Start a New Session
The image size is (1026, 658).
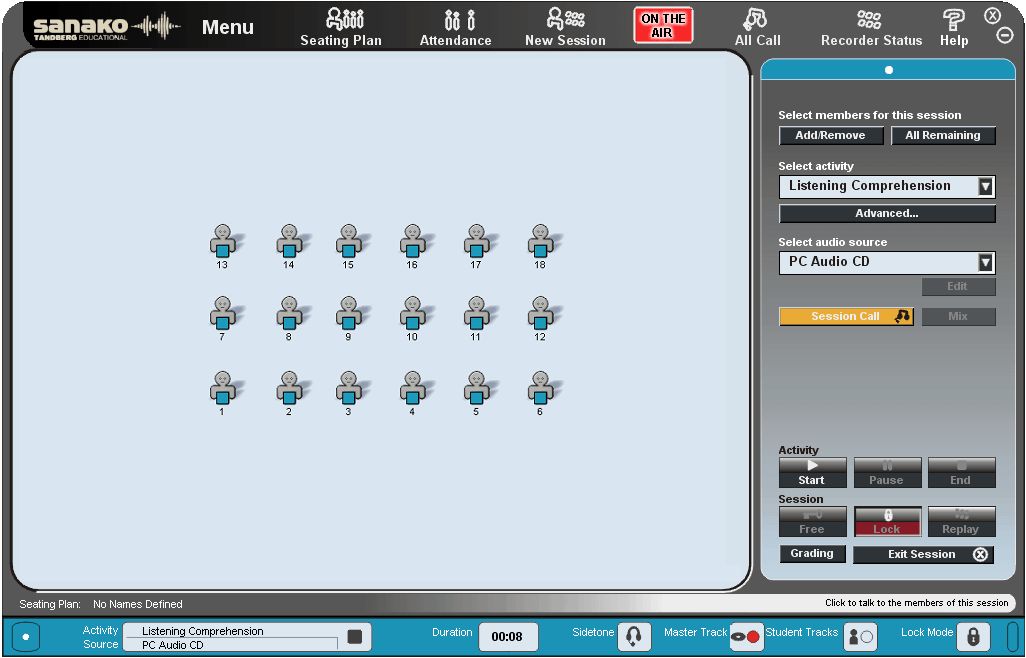(x=565, y=26)
